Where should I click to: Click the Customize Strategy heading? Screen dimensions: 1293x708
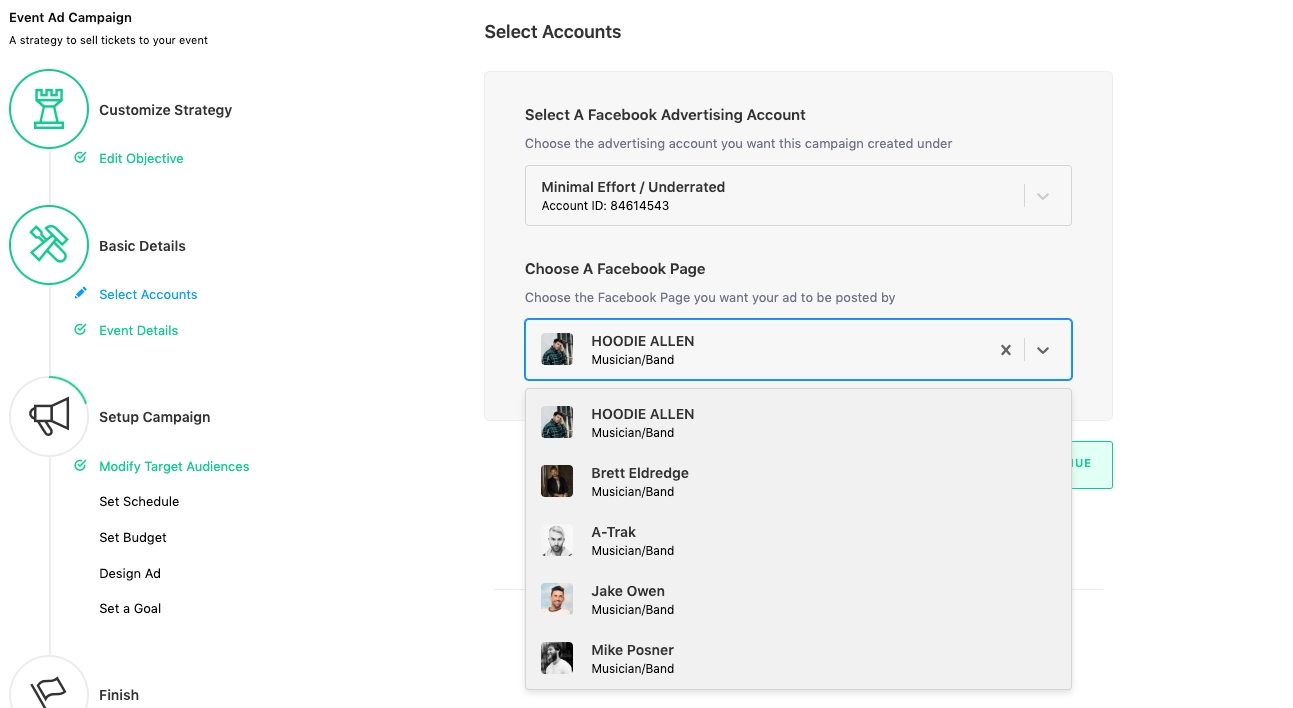click(165, 110)
